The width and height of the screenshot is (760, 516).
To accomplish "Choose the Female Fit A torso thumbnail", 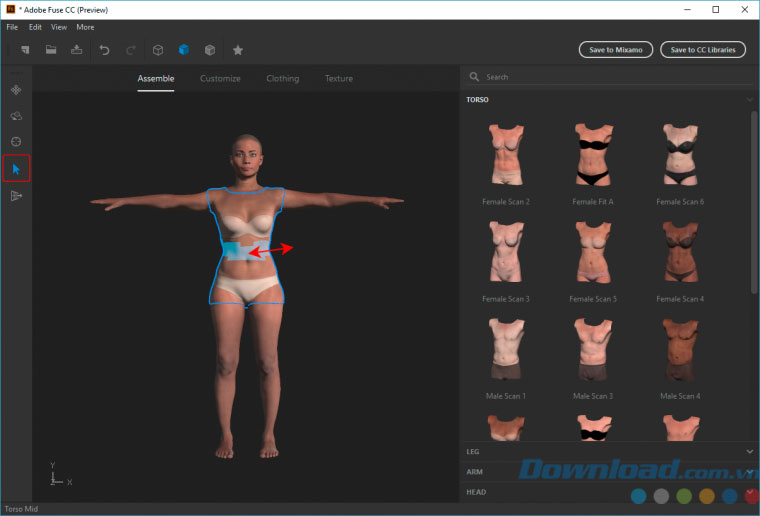I will [593, 156].
